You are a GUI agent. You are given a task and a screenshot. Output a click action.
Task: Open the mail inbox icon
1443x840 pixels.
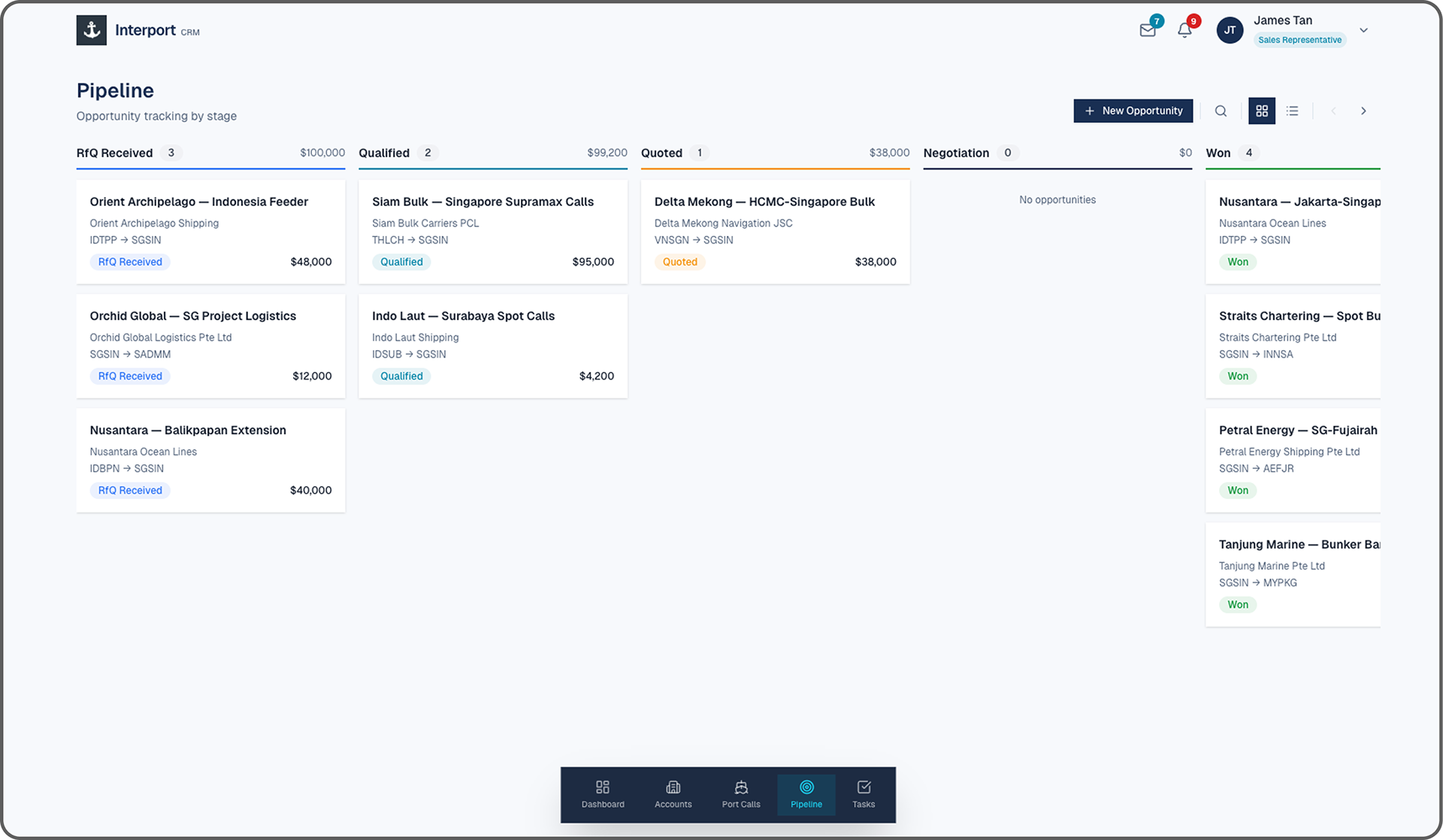(1147, 31)
